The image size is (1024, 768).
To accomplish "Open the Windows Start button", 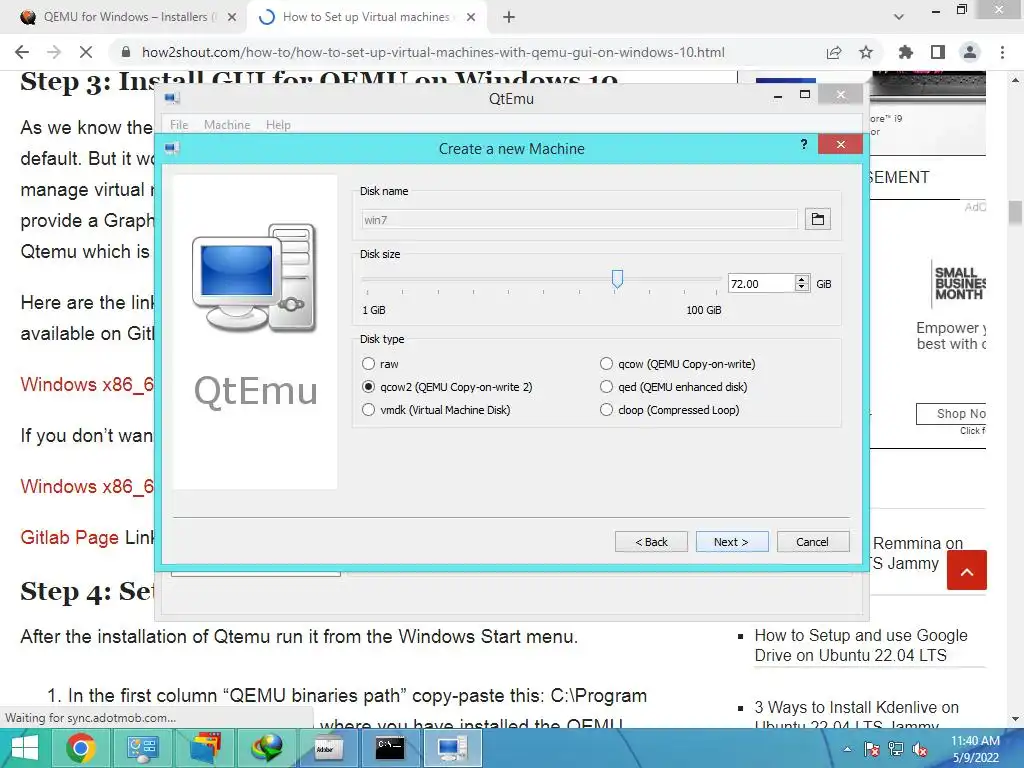I will (25, 748).
